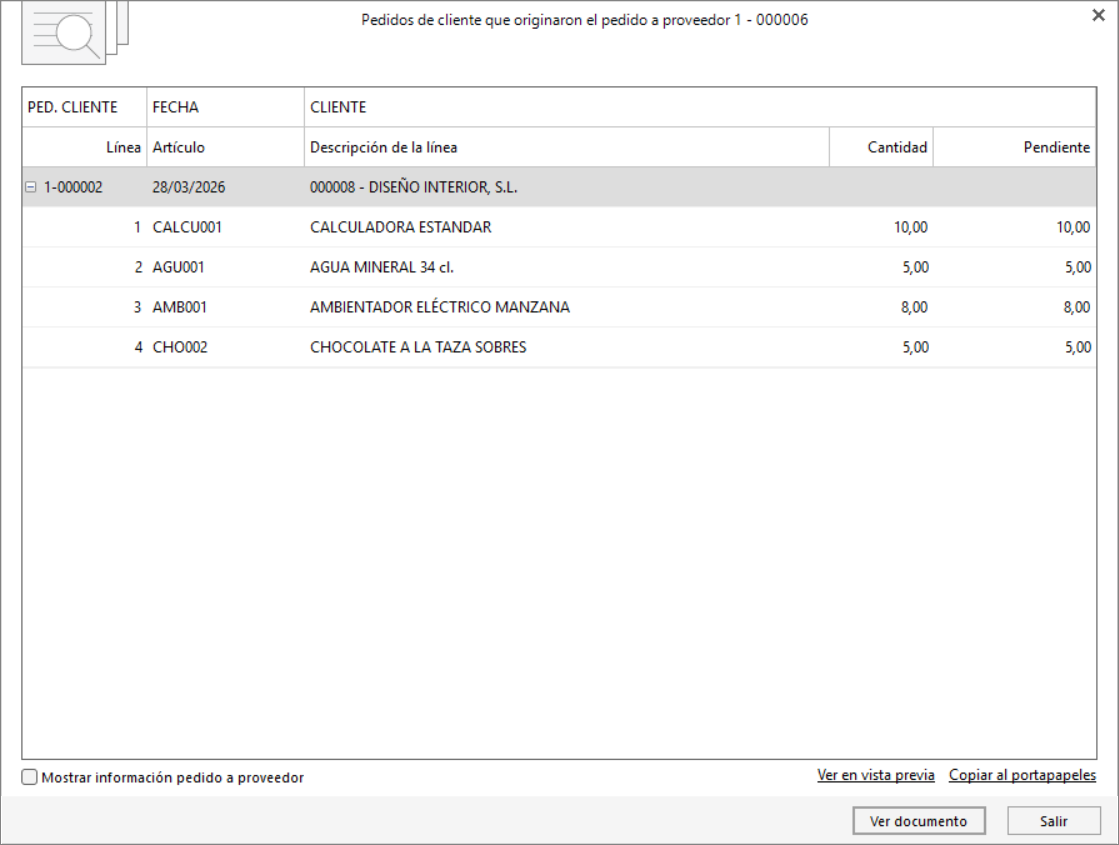Select article CALCU001
This screenshot has width=1119, height=845.
click(187, 227)
